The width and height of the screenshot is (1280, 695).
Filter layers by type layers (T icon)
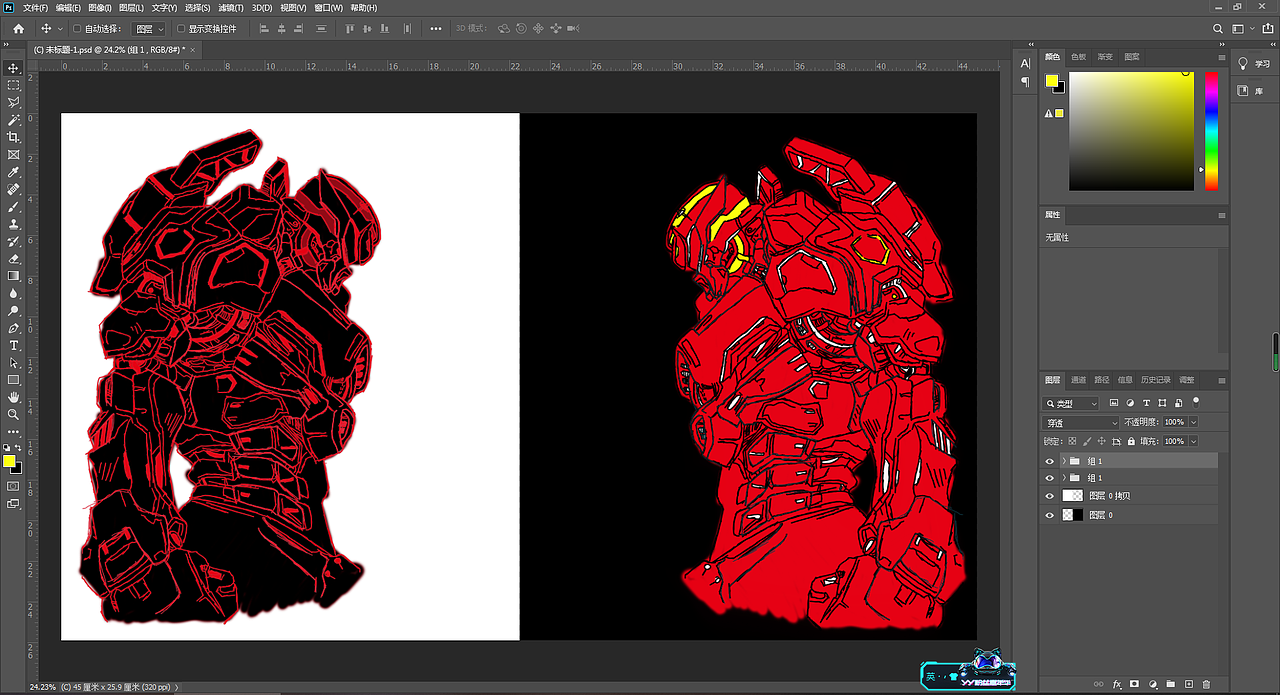tap(1146, 403)
